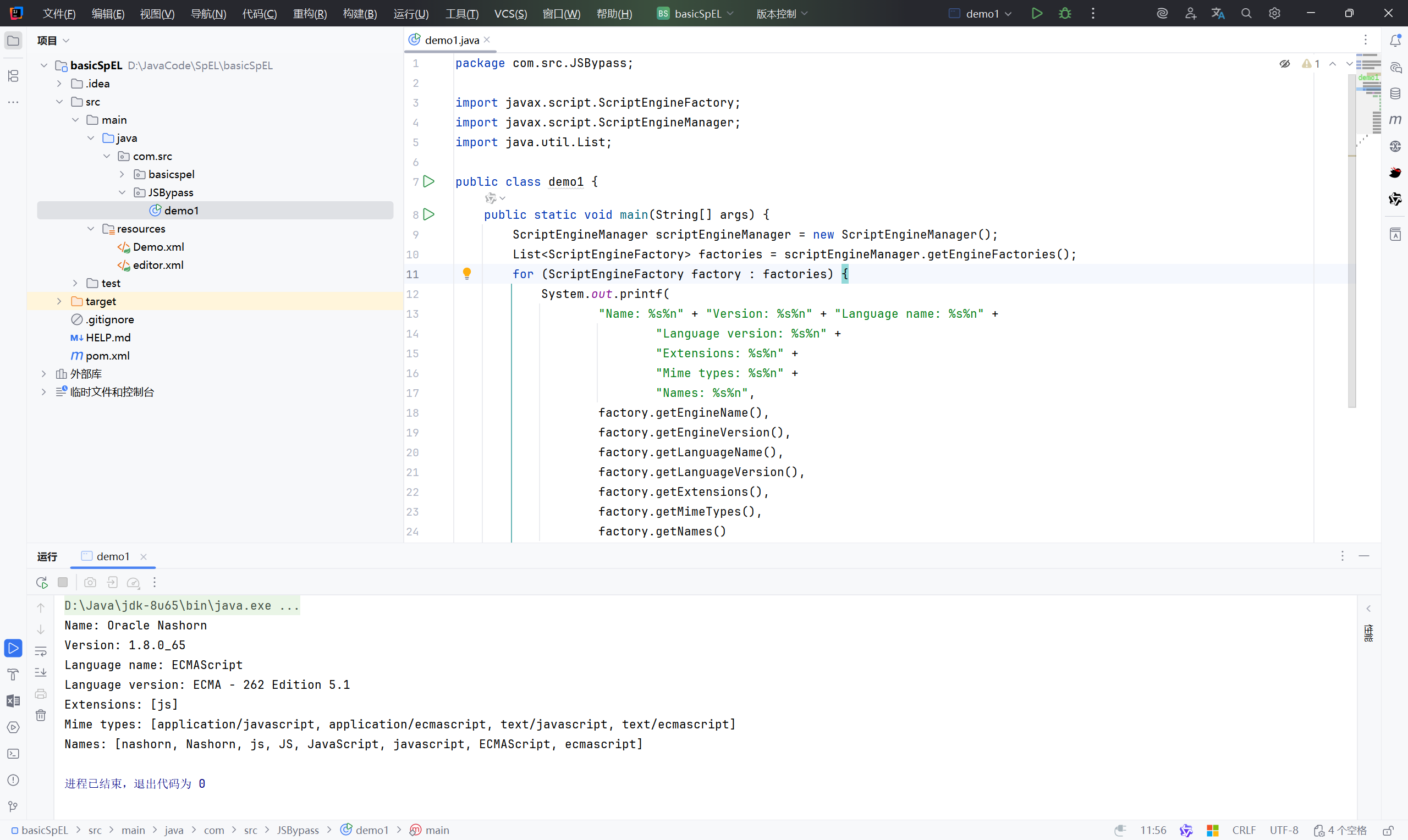The image size is (1408, 840).
Task: Click the Debug bug icon in toolbar
Action: point(1064,13)
